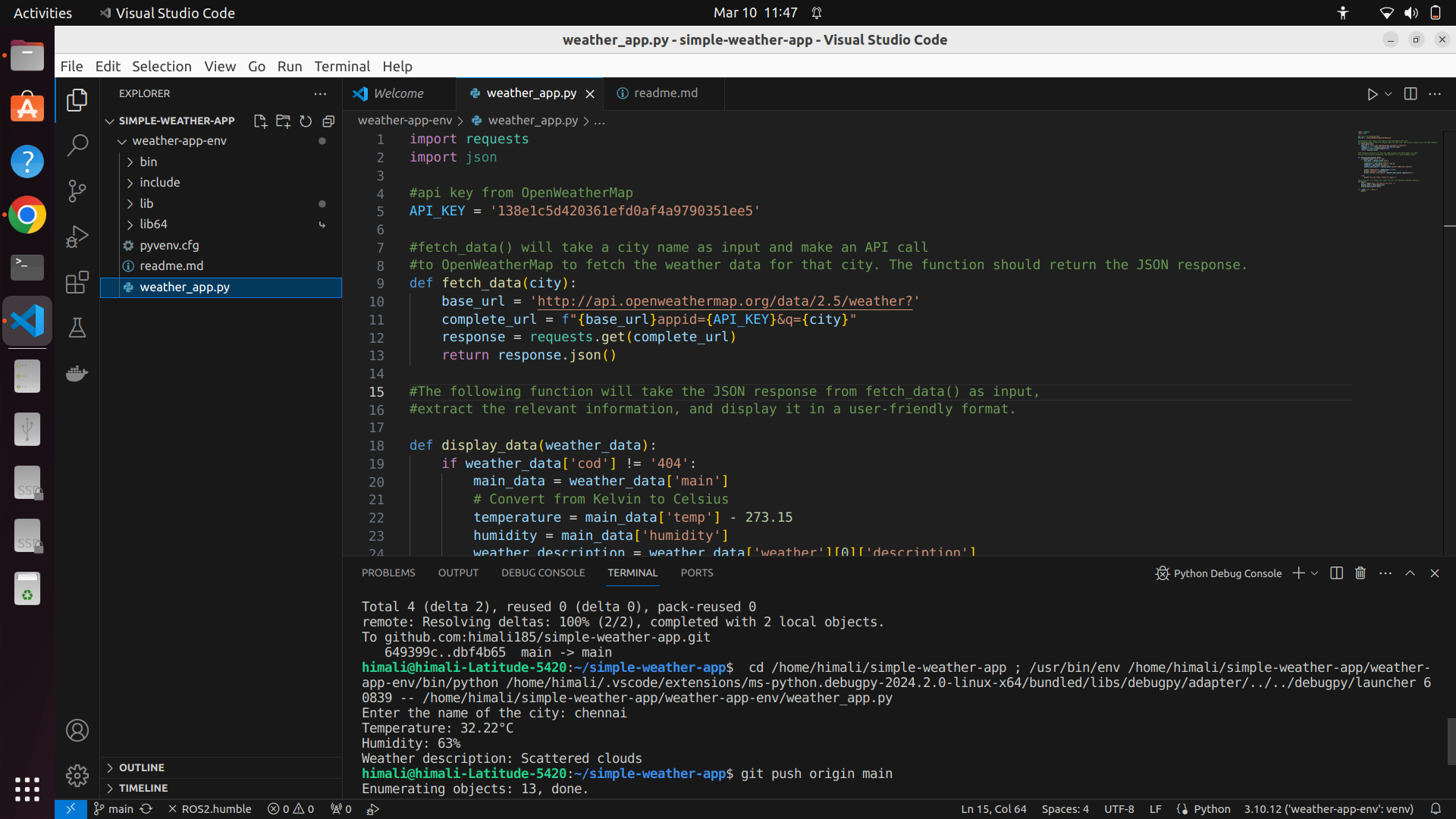Open the Terminal menu
This screenshot has height=819, width=1456.
[342, 66]
